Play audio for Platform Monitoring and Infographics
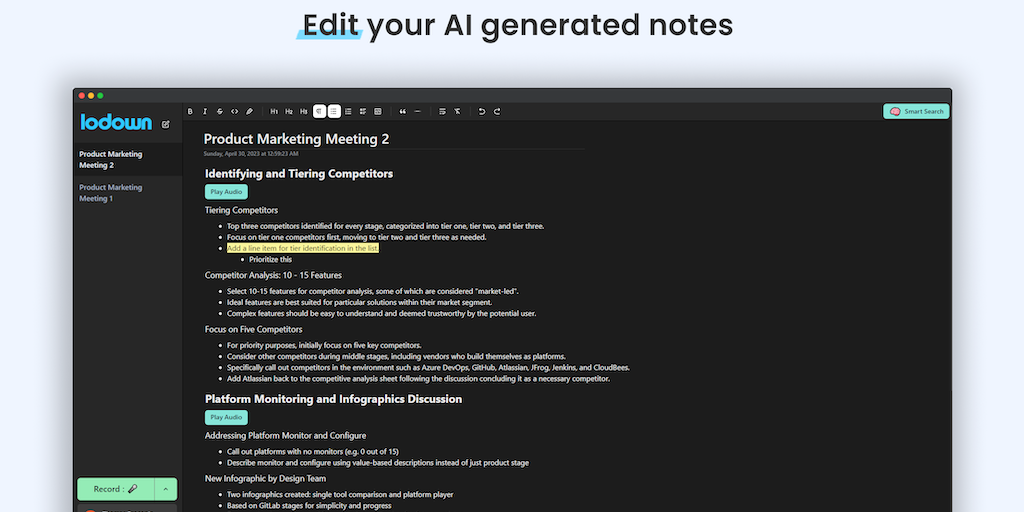 click(x=226, y=417)
